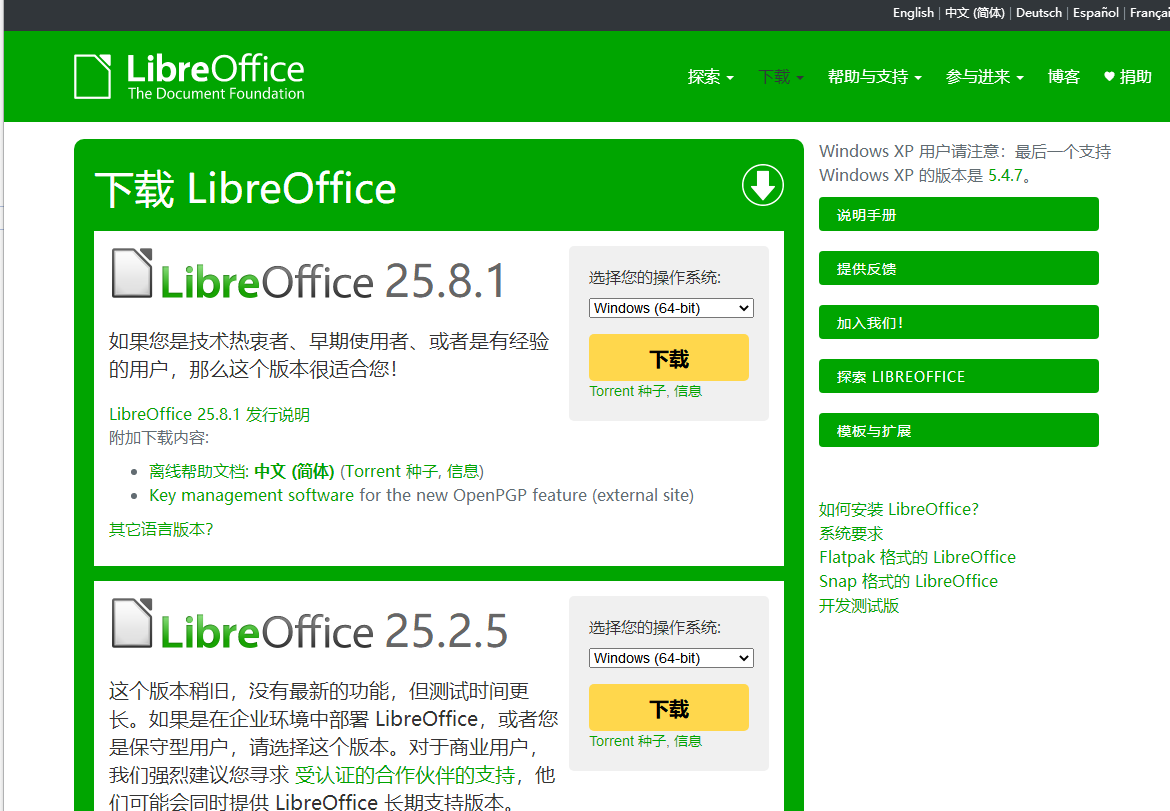Click the LibreOffice Document Foundation logo
The height and width of the screenshot is (811, 1170).
(x=190, y=76)
